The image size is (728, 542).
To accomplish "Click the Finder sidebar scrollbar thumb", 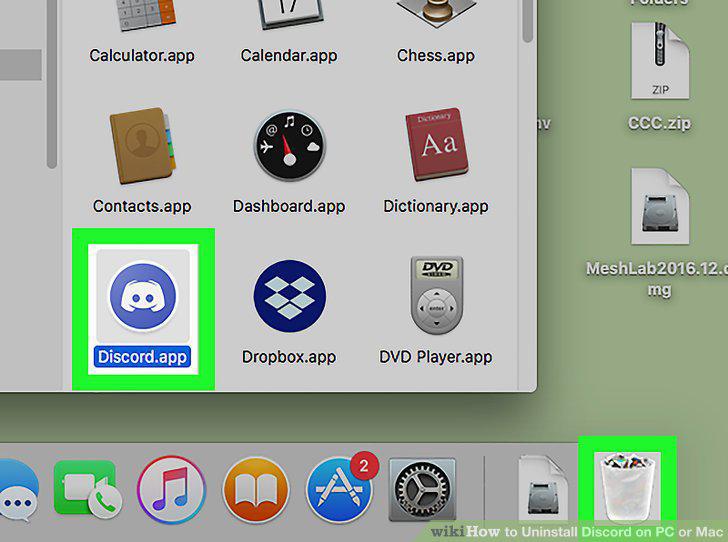I will point(52,84).
